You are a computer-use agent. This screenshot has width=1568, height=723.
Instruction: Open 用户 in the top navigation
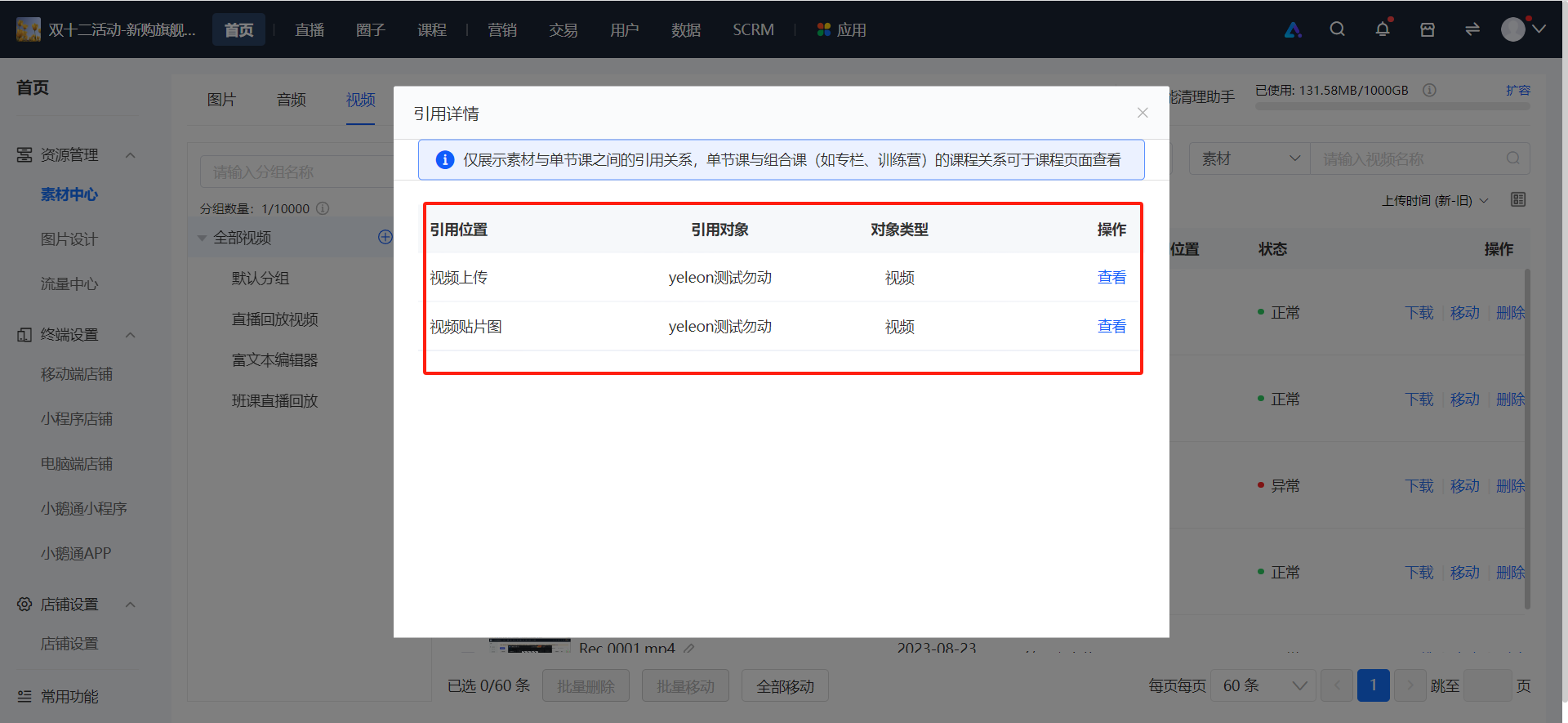625,29
